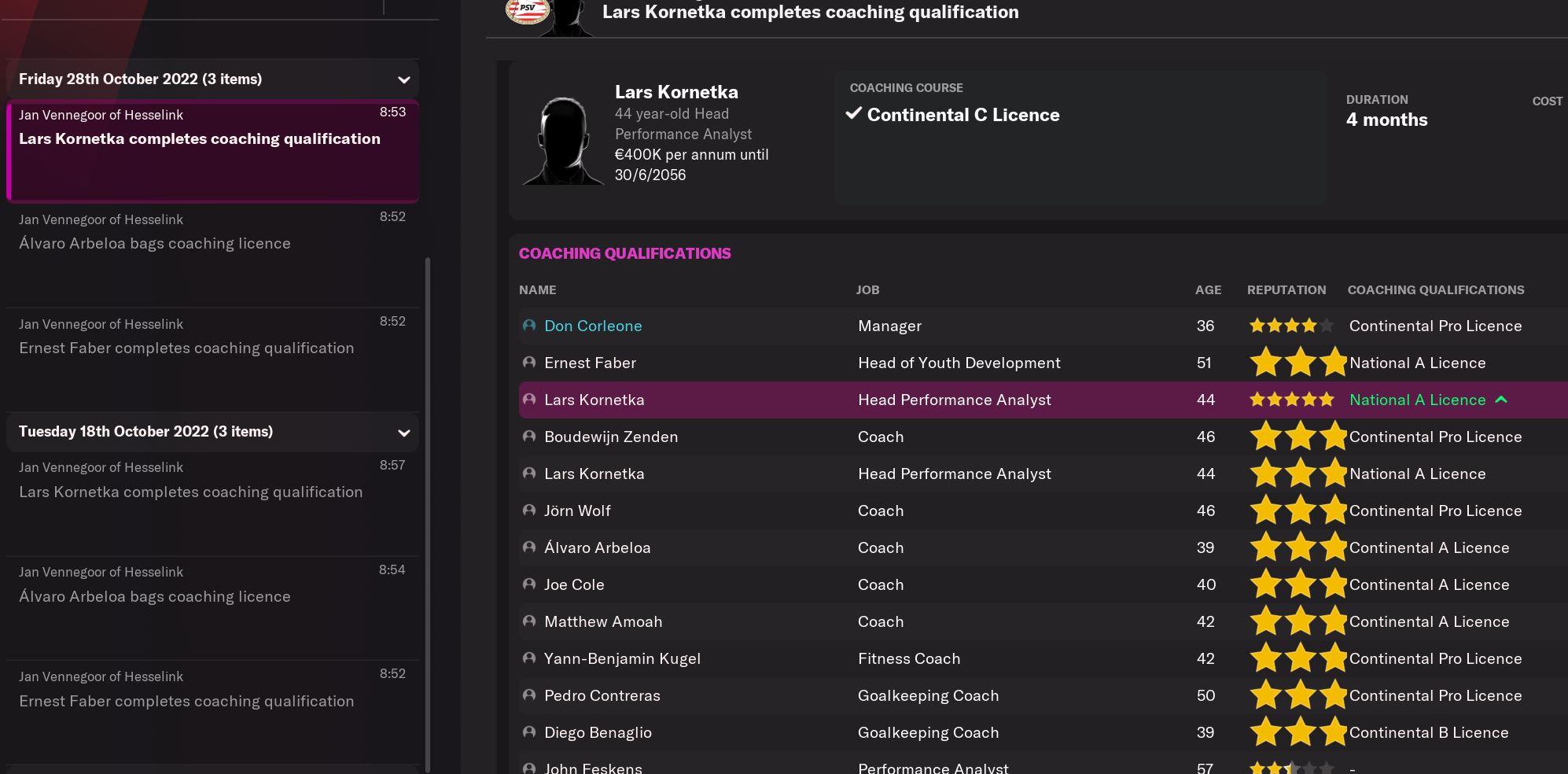Click Lars Kornetka's five-star reputation rating
Image resolution: width=1568 pixels, height=774 pixels.
[x=1290, y=400]
